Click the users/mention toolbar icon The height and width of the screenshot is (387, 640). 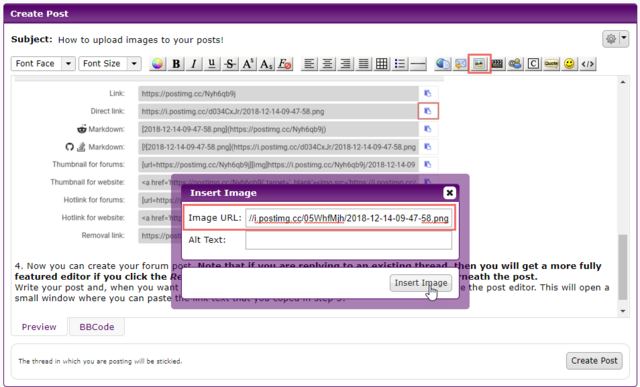(515, 64)
